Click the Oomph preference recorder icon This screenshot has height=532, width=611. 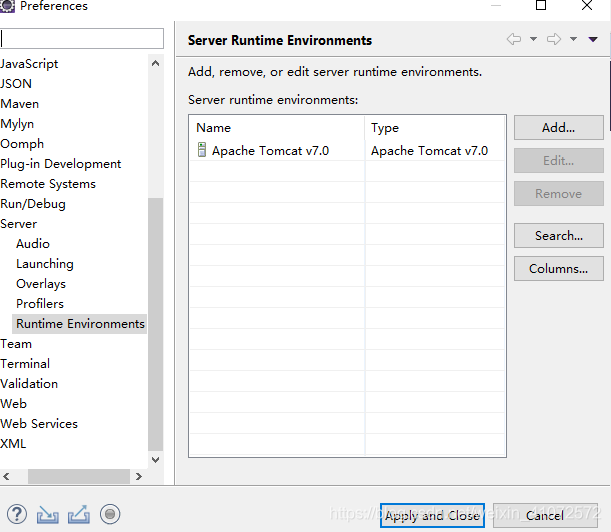[x=110, y=514]
